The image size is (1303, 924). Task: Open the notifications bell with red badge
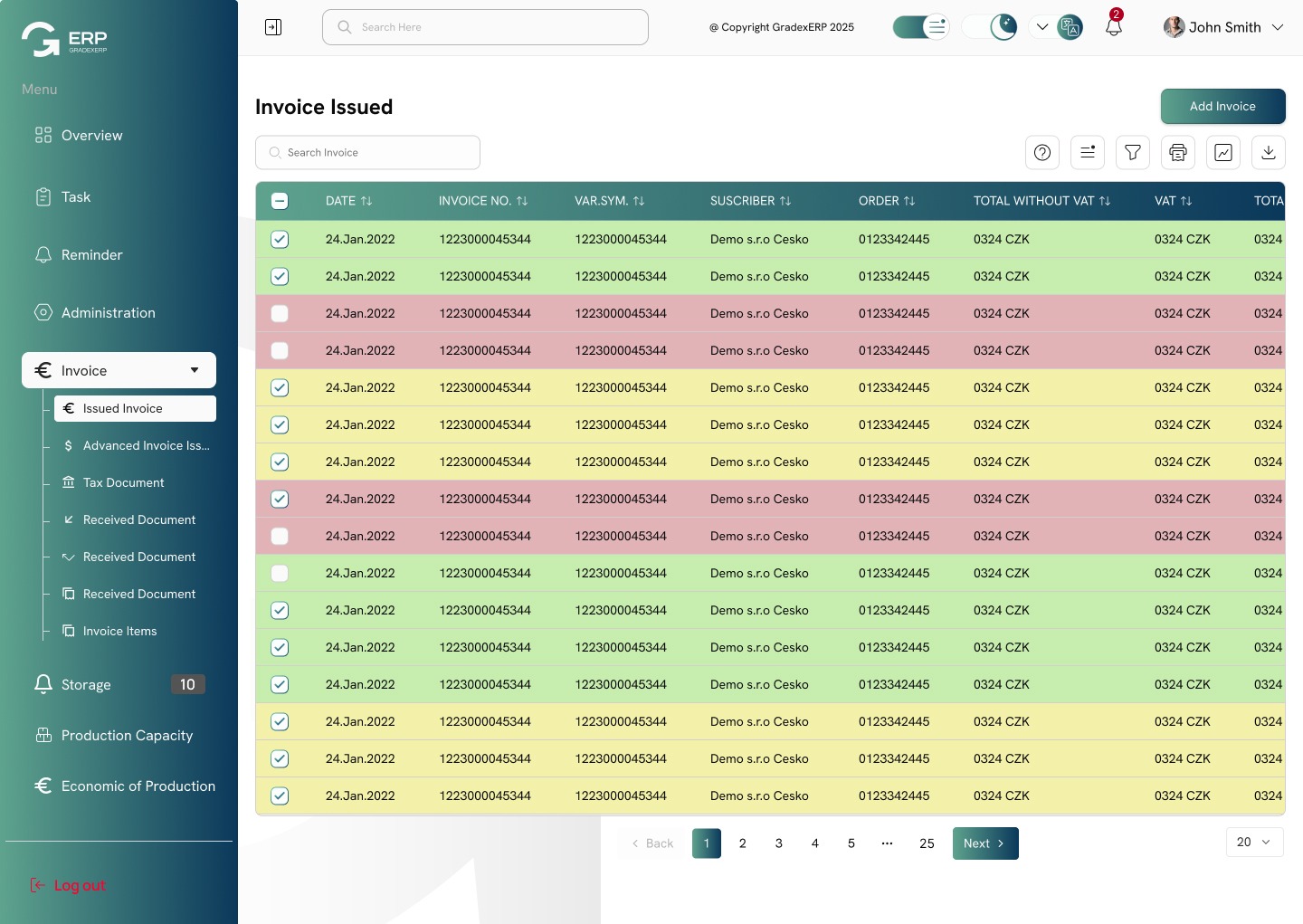tap(1114, 26)
